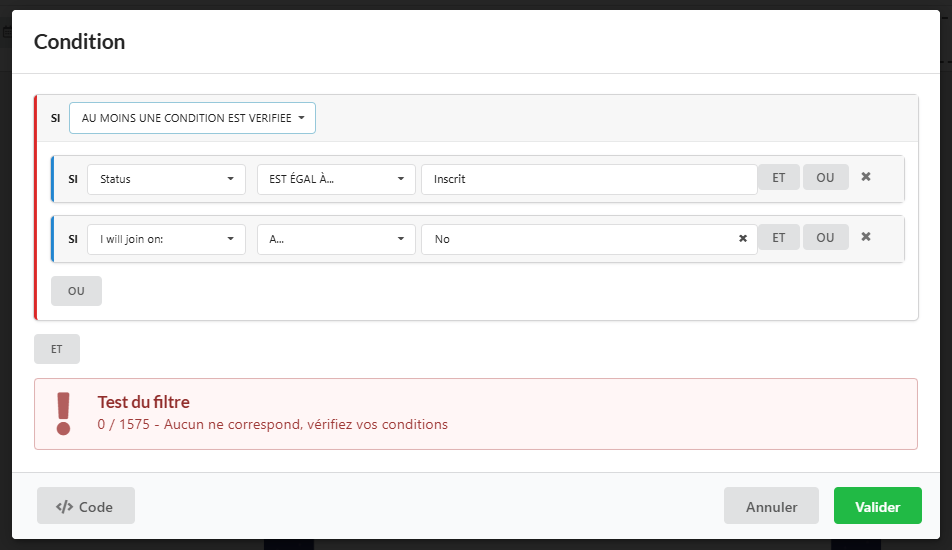Click the 'Inscrit' value input field

click(588, 179)
